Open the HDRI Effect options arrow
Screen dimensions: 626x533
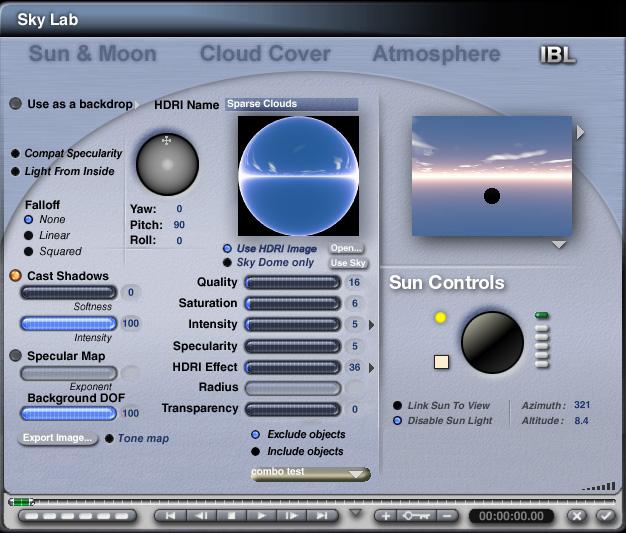point(372,368)
